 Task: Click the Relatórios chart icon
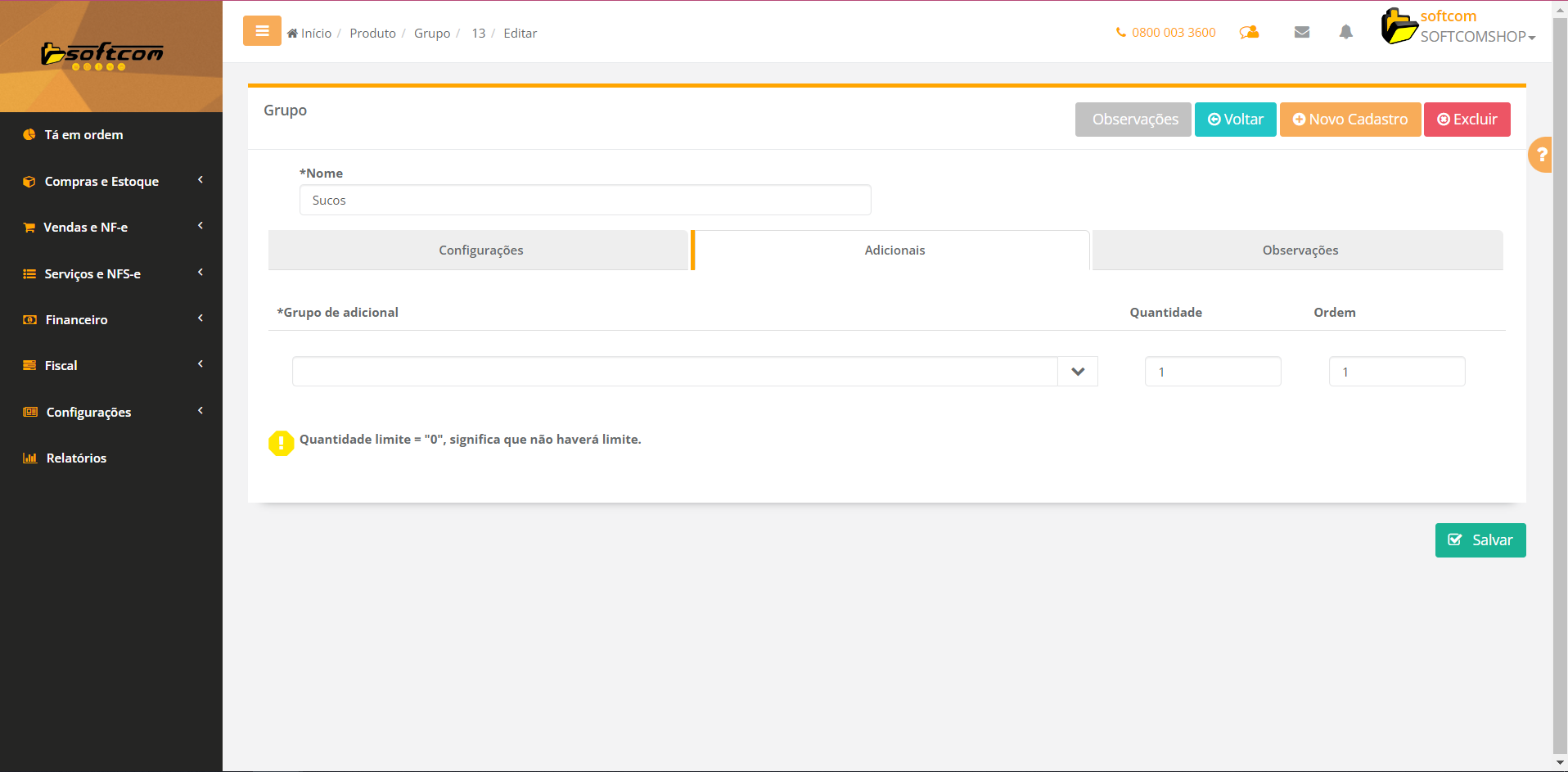pos(30,458)
